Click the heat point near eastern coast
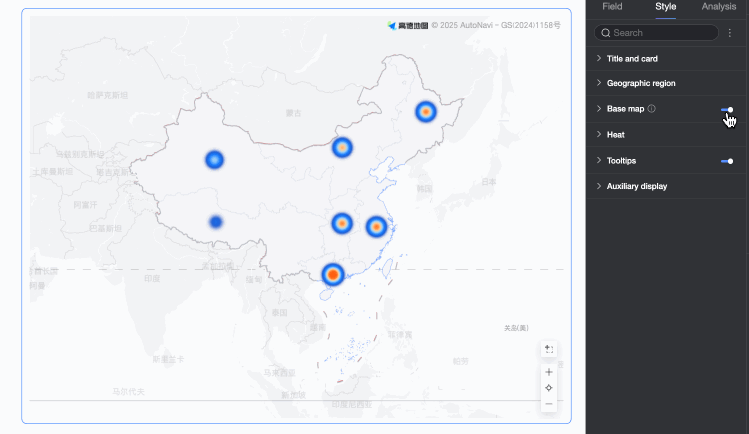749x434 pixels. [x=376, y=227]
